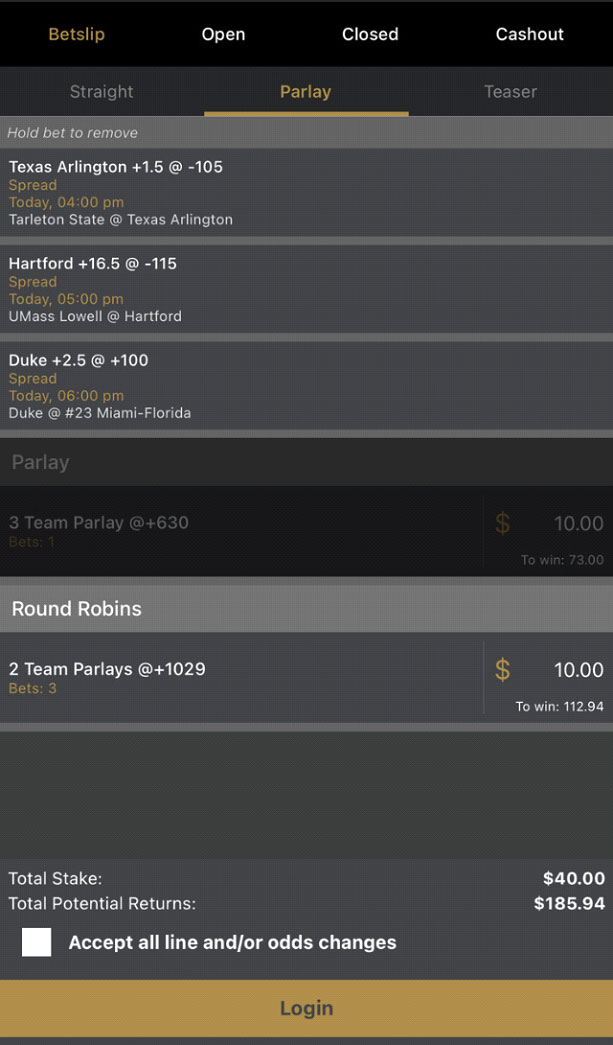Select the Hartford +16.5 spread bet

pyautogui.click(x=306, y=289)
